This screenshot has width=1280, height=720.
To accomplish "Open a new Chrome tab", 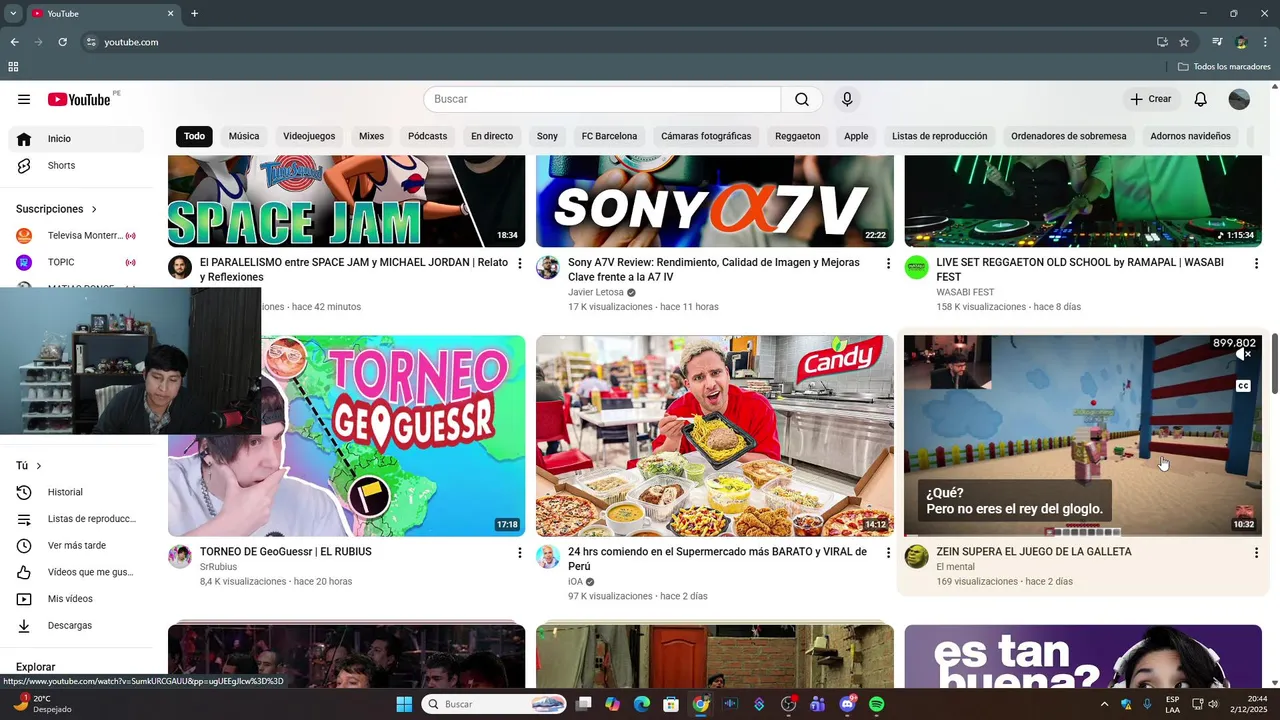I will tap(194, 14).
